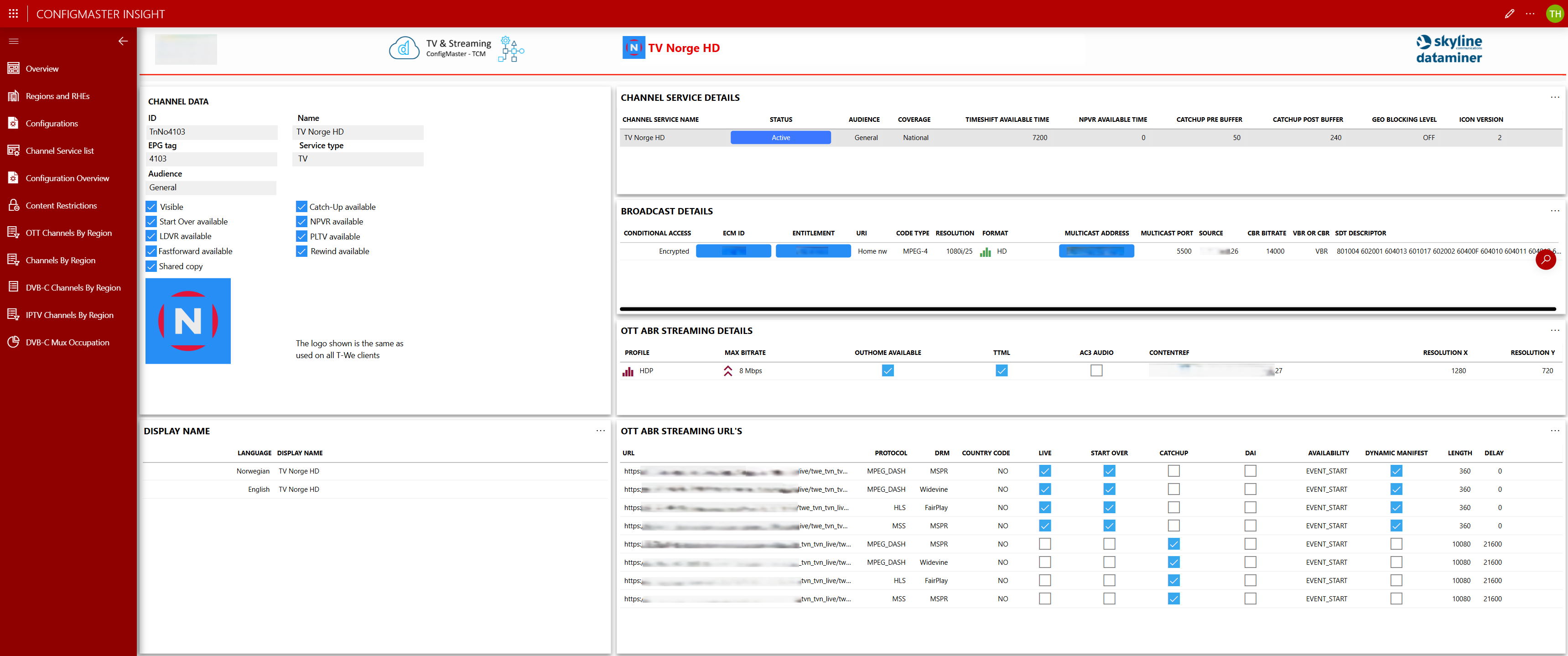Click the blurred ECM ID blue cell
The width and height of the screenshot is (1568, 656).
(733, 251)
